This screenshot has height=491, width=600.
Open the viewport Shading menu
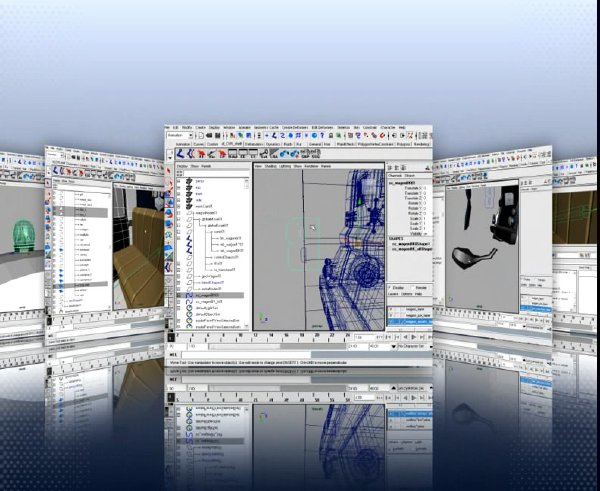[x=271, y=166]
